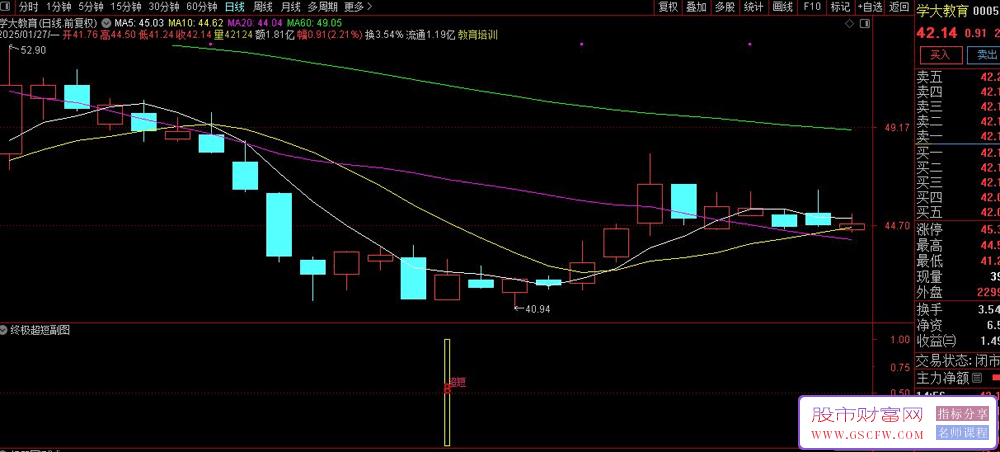Expand the 终极超短副图 indicator settings gear
Image resolution: width=1000 pixels, height=452 pixels.
point(4,330)
